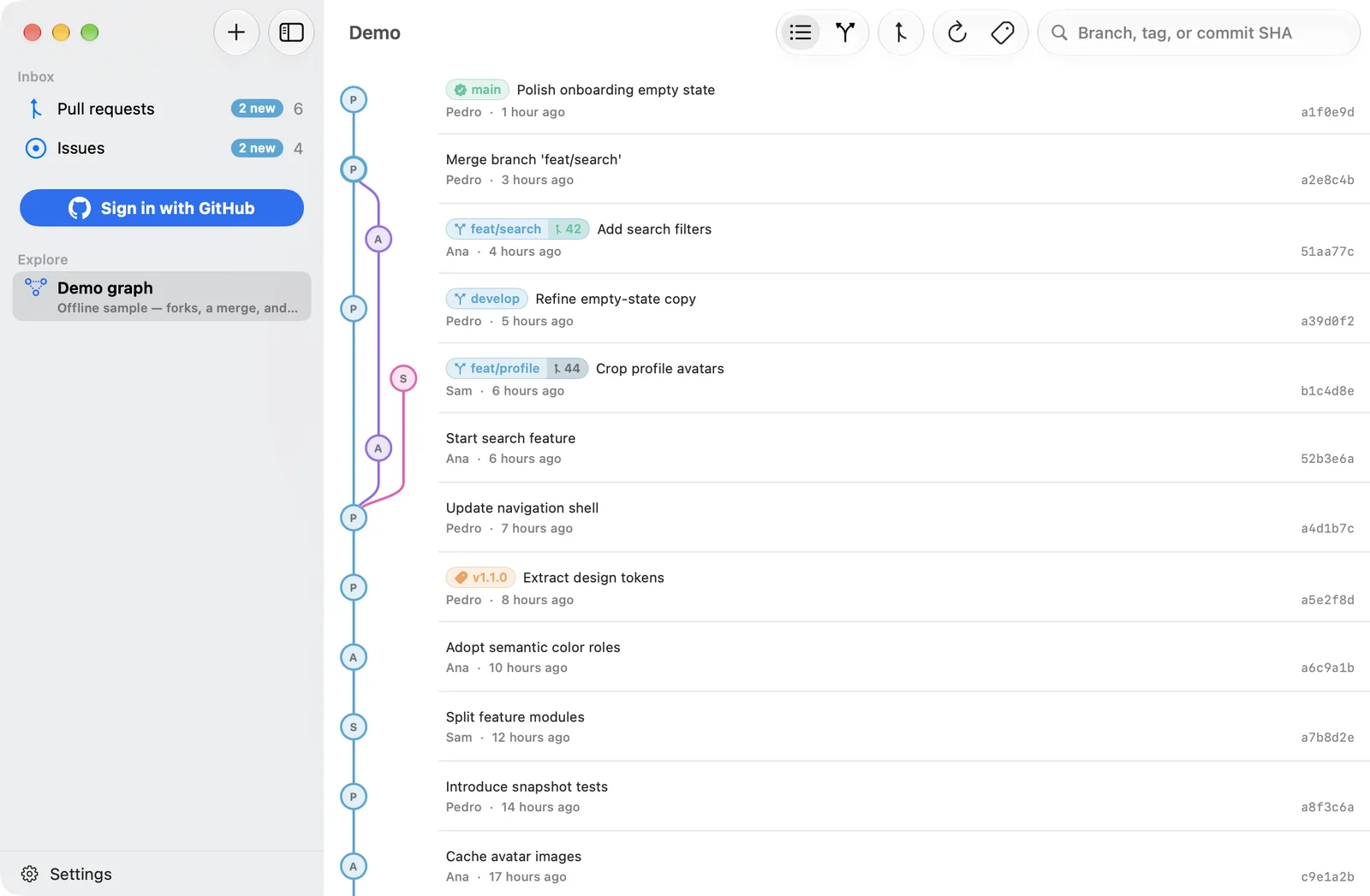This screenshot has height=896, width=1370.
Task: Click the '2 new' badge on Issues
Action: [257, 148]
